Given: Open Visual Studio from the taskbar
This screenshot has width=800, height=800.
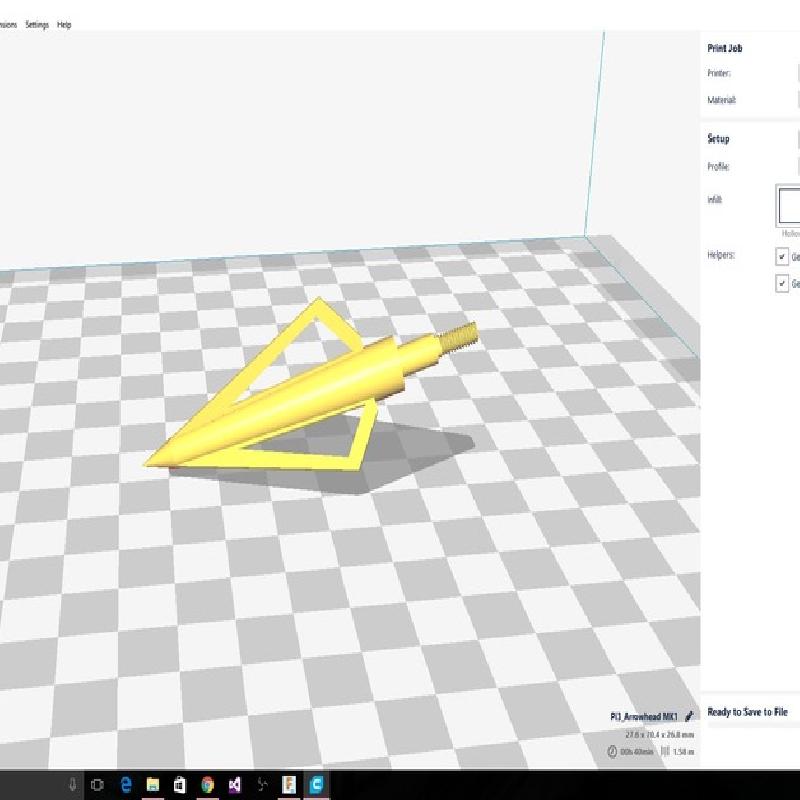Looking at the screenshot, I should (x=234, y=784).
